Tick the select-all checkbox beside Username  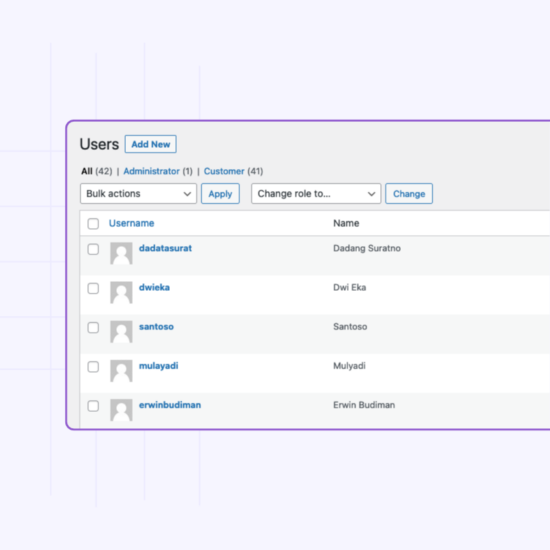(x=93, y=224)
